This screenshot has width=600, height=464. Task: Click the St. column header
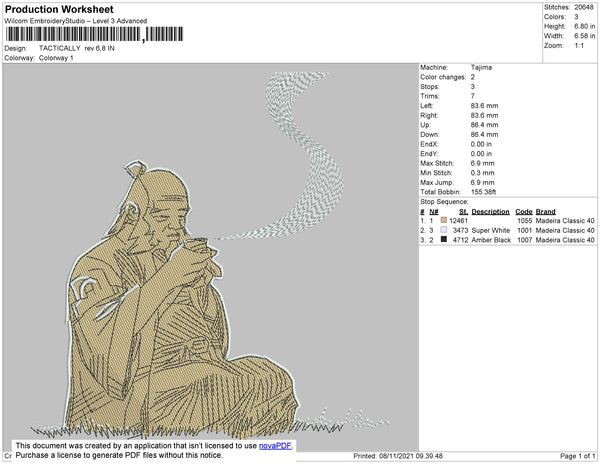[x=463, y=212]
